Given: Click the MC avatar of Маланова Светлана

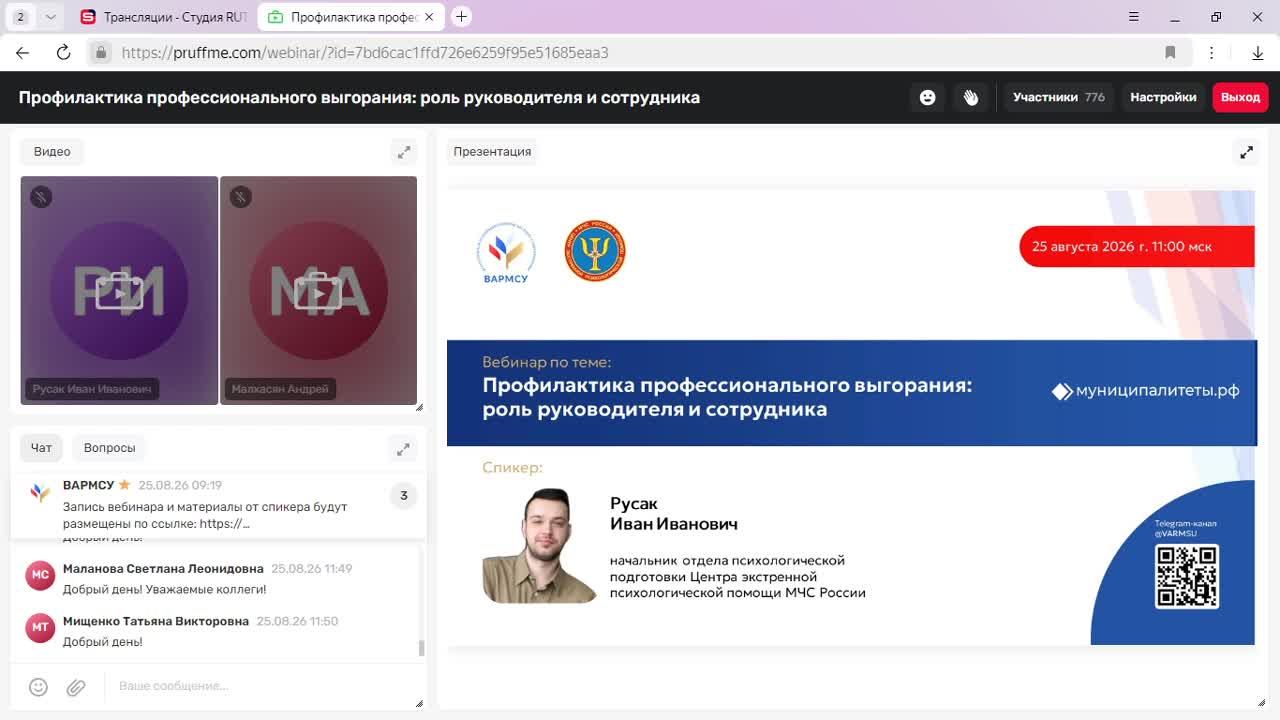Looking at the screenshot, I should point(40,575).
